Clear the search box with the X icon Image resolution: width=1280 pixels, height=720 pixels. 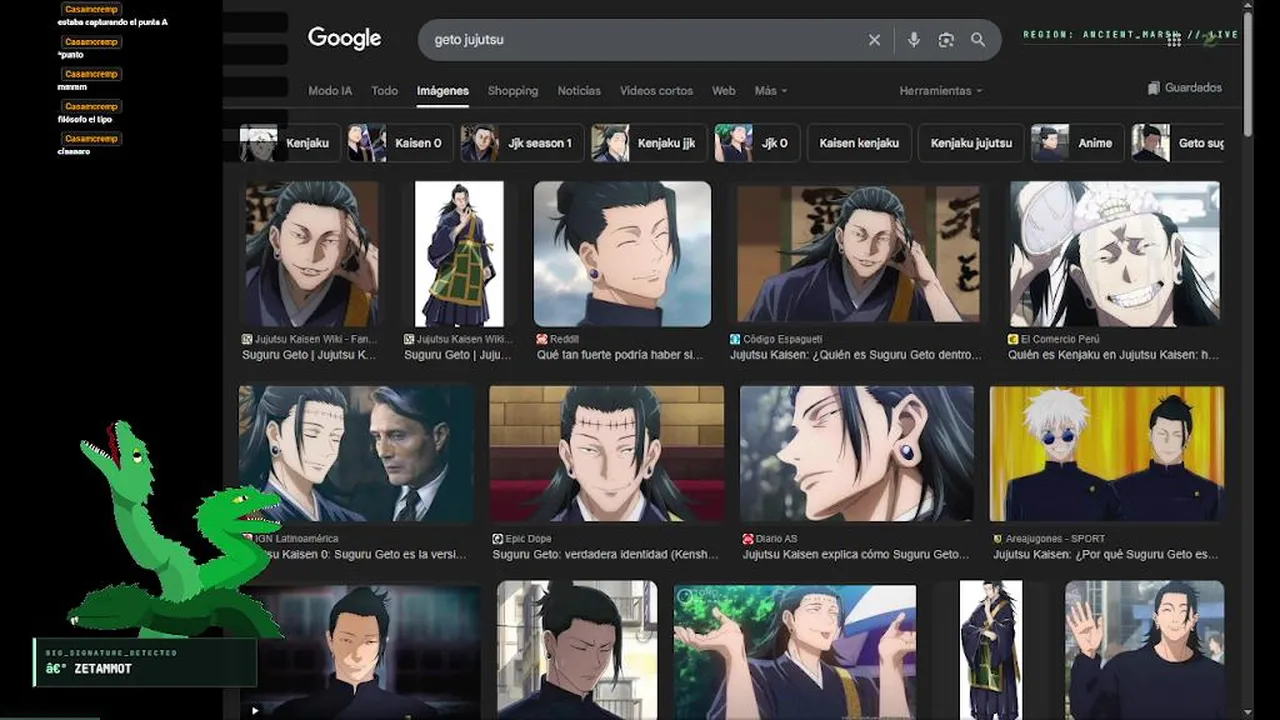(x=874, y=40)
